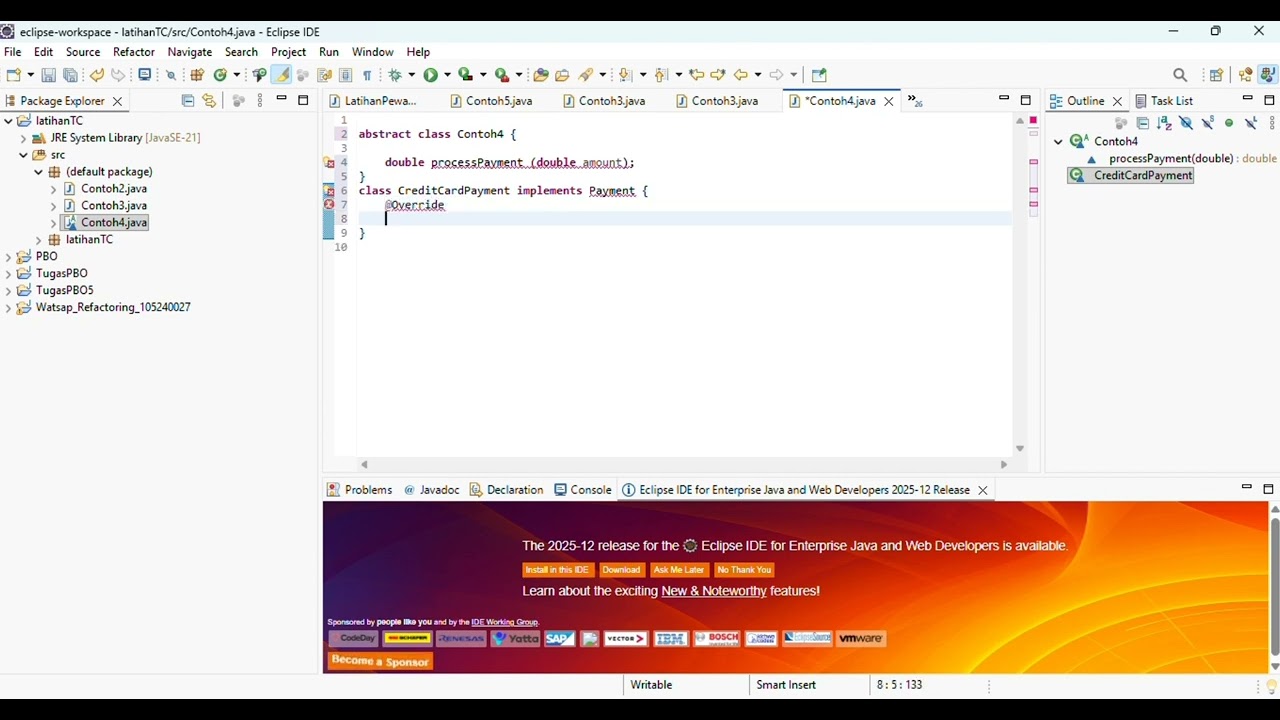This screenshot has width=1280, height=720.
Task: Open the Window menu
Action: pos(372,52)
